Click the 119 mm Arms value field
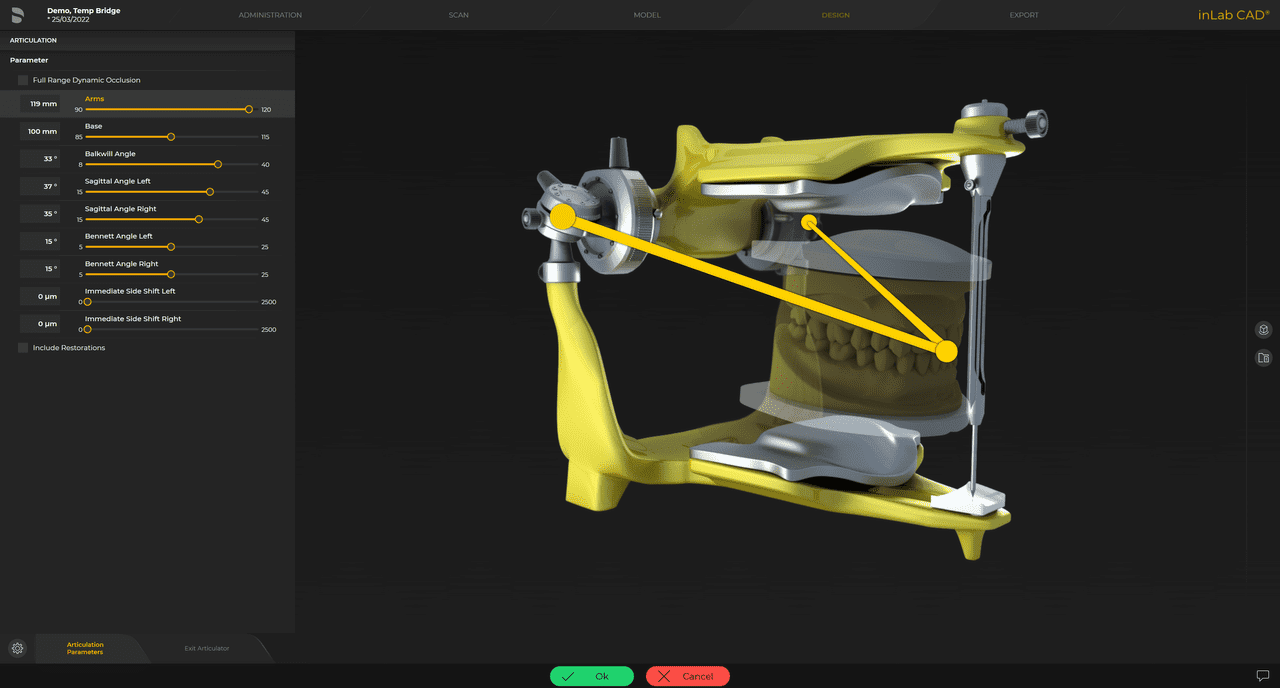The image size is (1280, 688). click(x=41, y=103)
